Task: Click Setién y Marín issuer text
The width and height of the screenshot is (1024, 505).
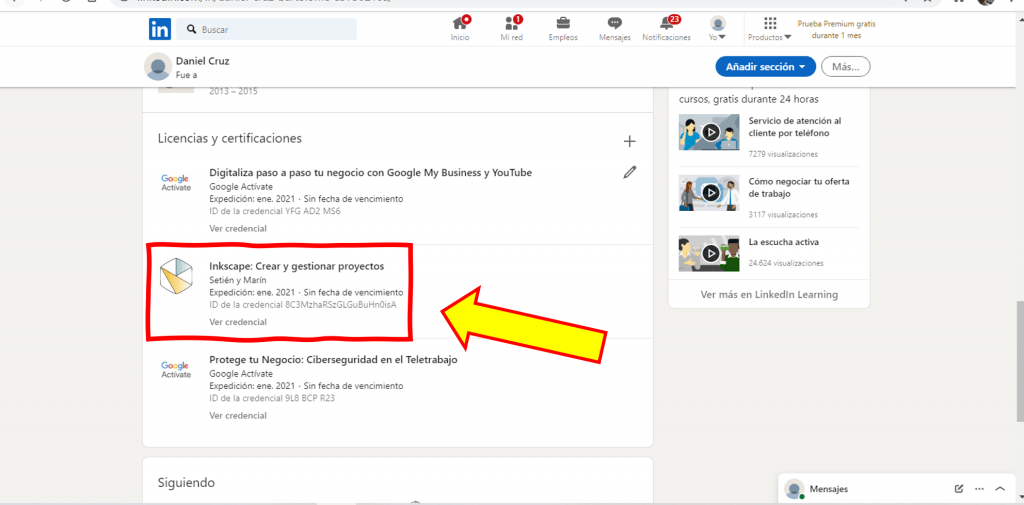Action: tap(238, 280)
